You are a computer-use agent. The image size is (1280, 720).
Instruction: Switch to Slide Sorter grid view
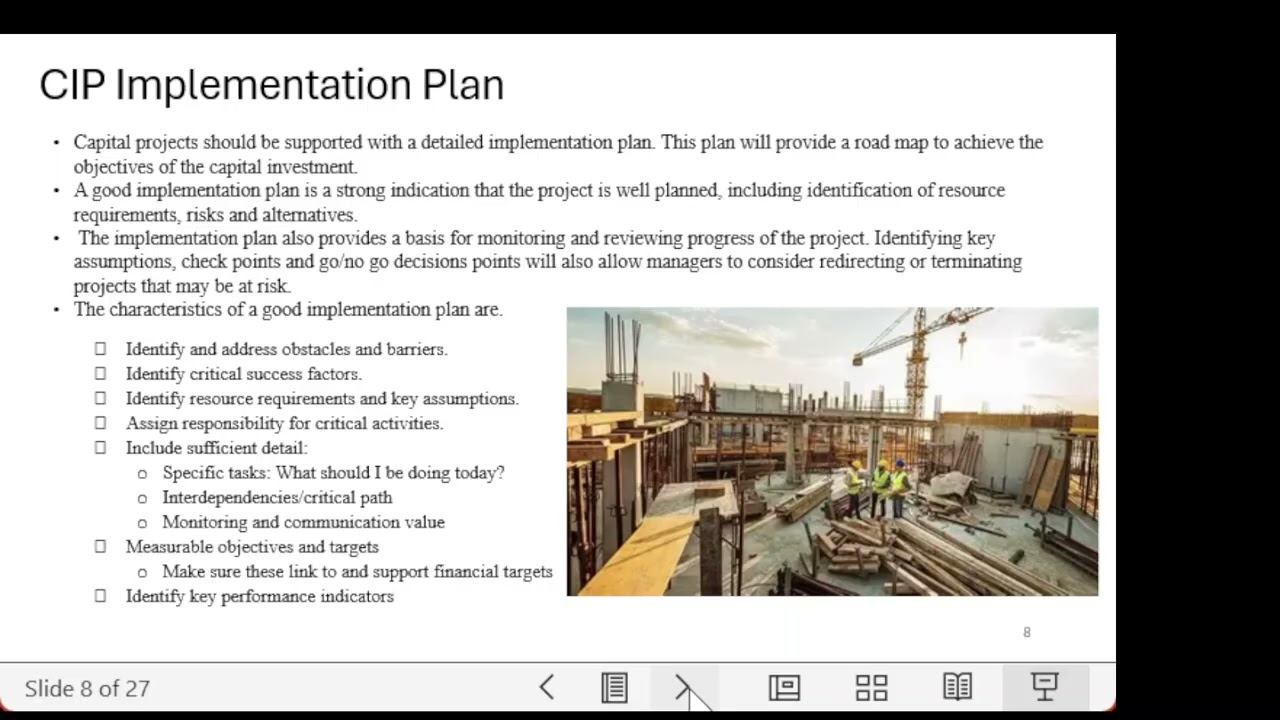pyautogui.click(x=871, y=687)
